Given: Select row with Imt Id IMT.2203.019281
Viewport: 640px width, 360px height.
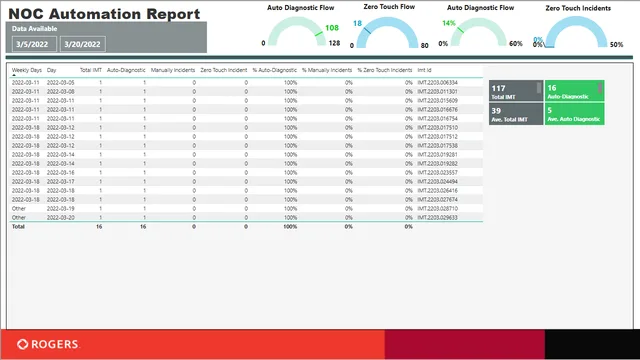Looking at the screenshot, I should [246, 154].
